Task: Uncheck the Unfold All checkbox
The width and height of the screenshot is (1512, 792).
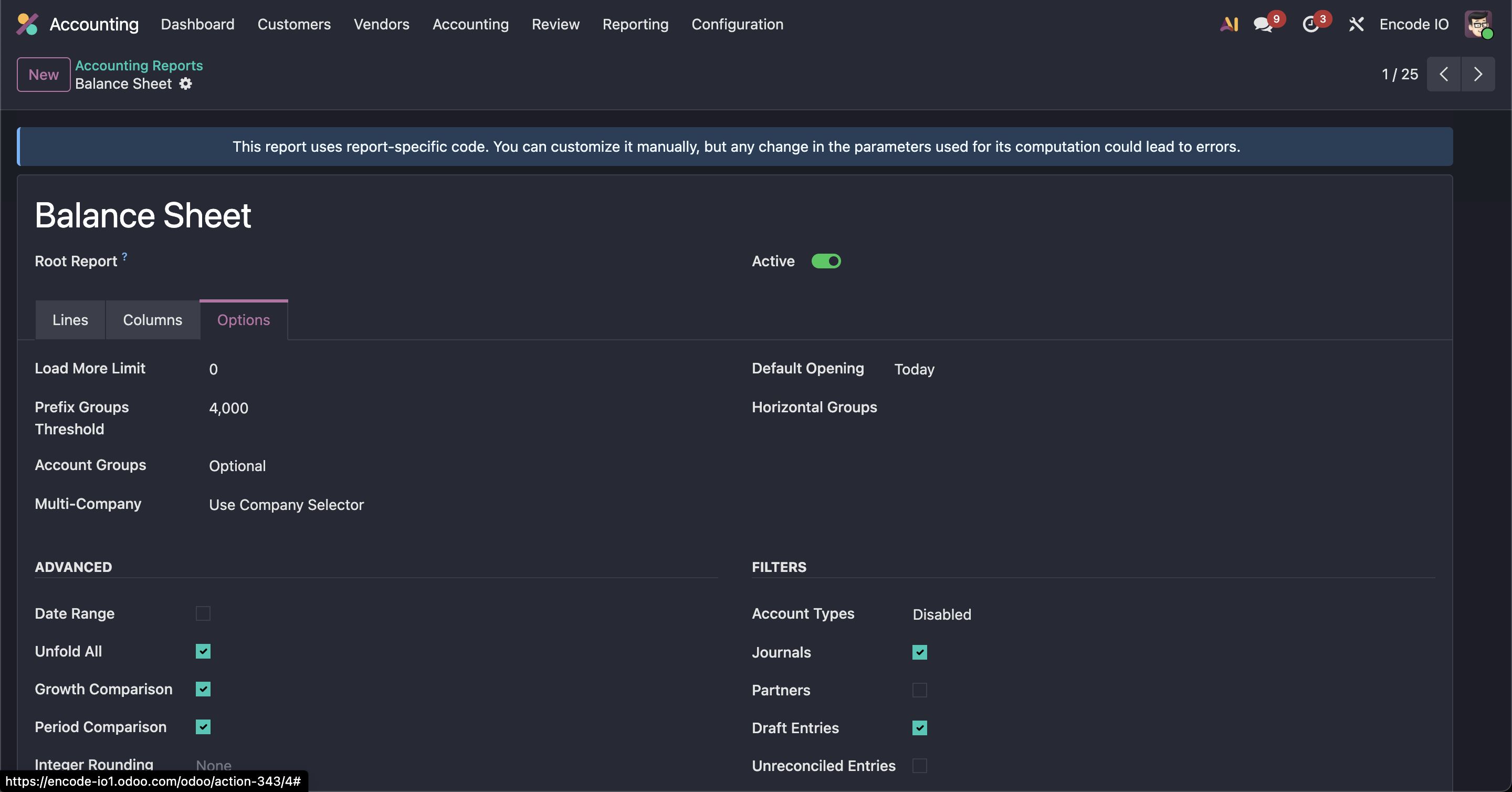Action: [203, 651]
